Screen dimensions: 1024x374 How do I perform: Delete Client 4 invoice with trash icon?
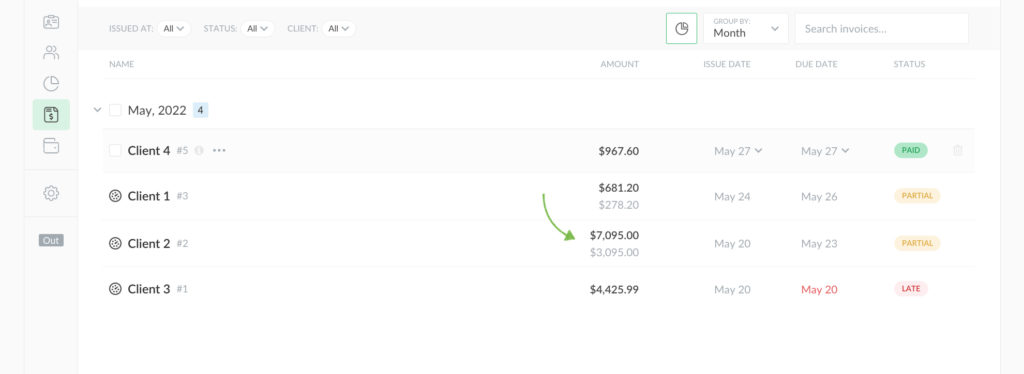click(957, 151)
